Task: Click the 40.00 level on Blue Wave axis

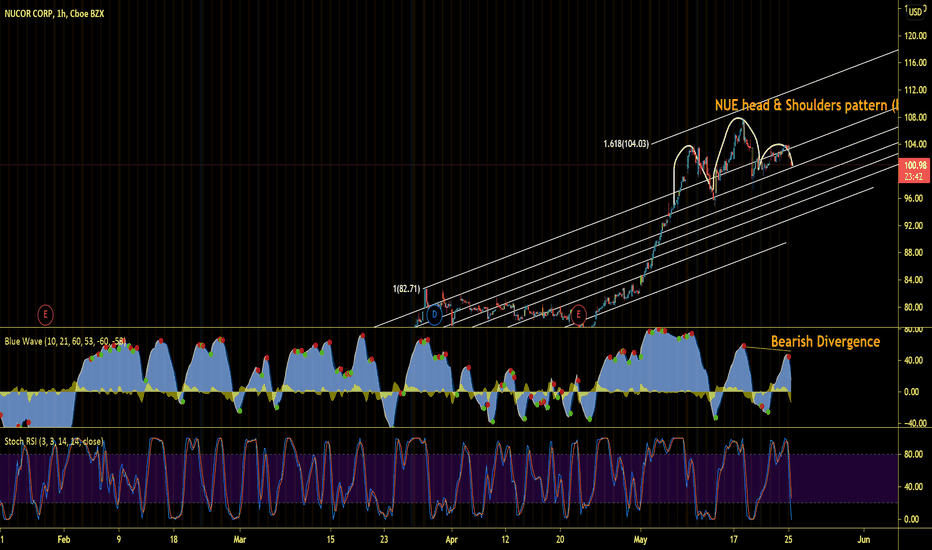Action: (x=914, y=360)
